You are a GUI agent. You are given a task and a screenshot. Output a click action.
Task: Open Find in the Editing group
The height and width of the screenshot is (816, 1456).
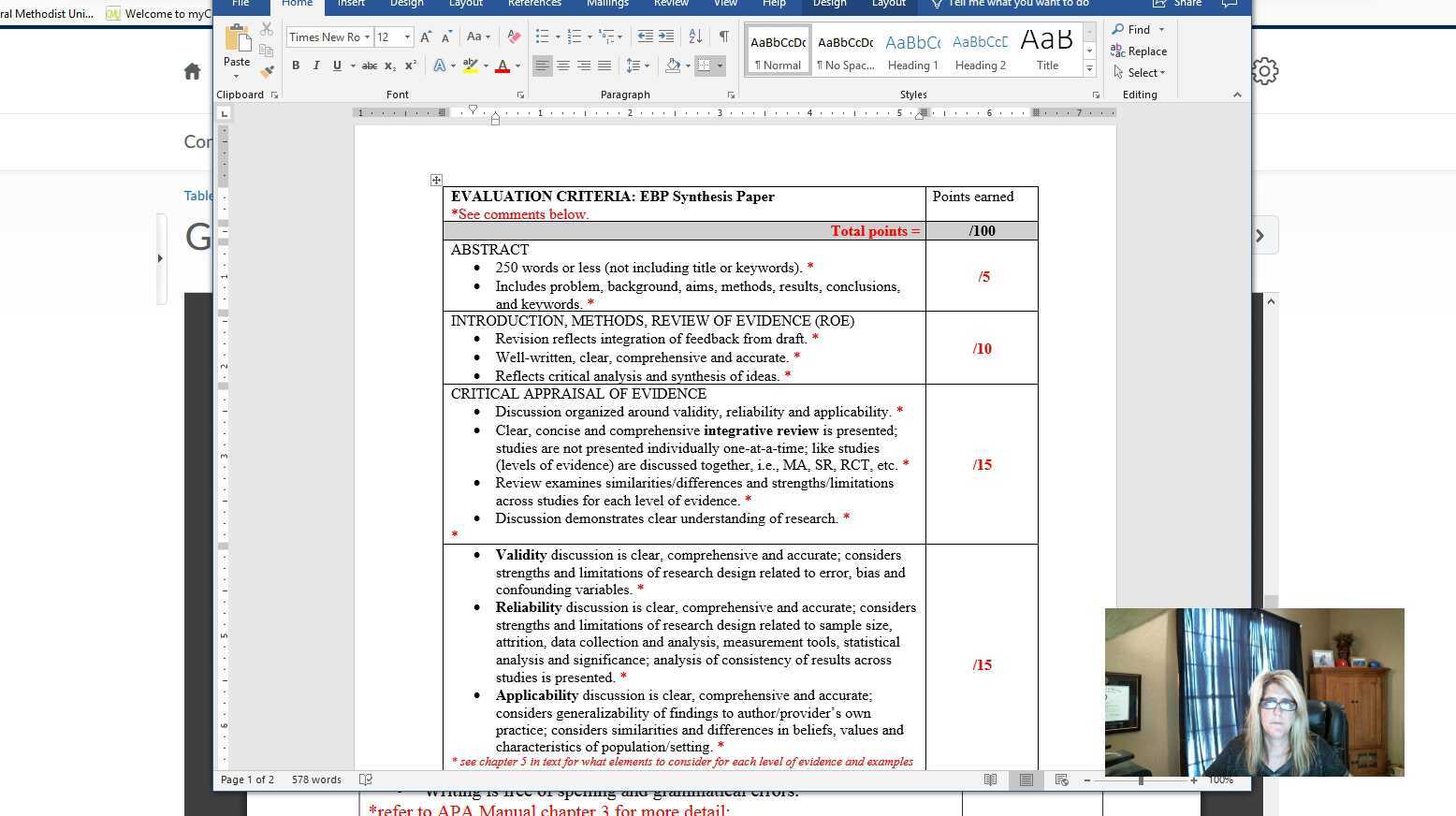pyautogui.click(x=1135, y=29)
